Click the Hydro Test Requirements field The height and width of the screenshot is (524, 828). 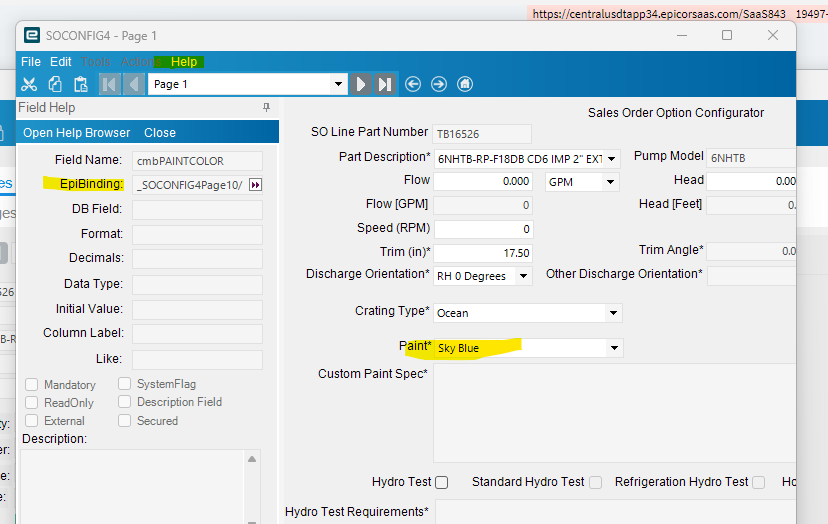coord(616,512)
